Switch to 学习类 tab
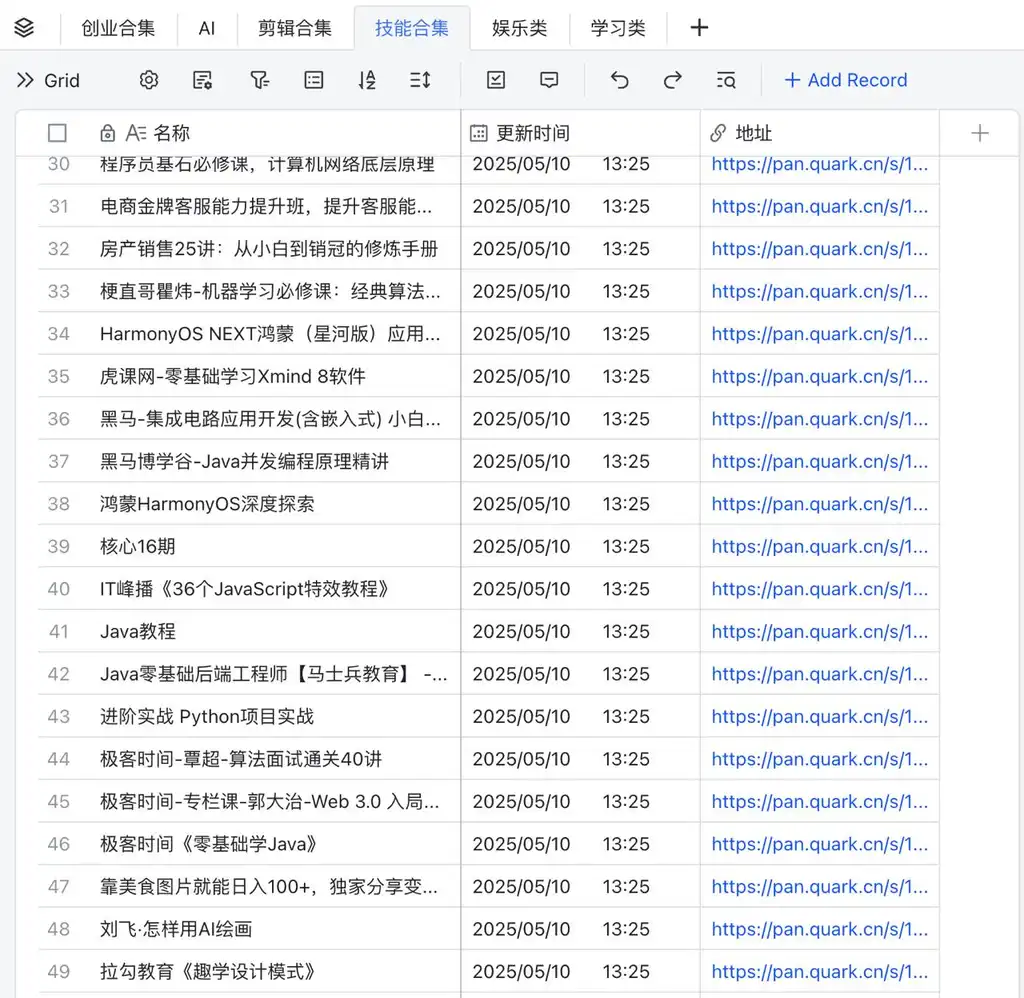The image size is (1024, 998). click(x=618, y=28)
